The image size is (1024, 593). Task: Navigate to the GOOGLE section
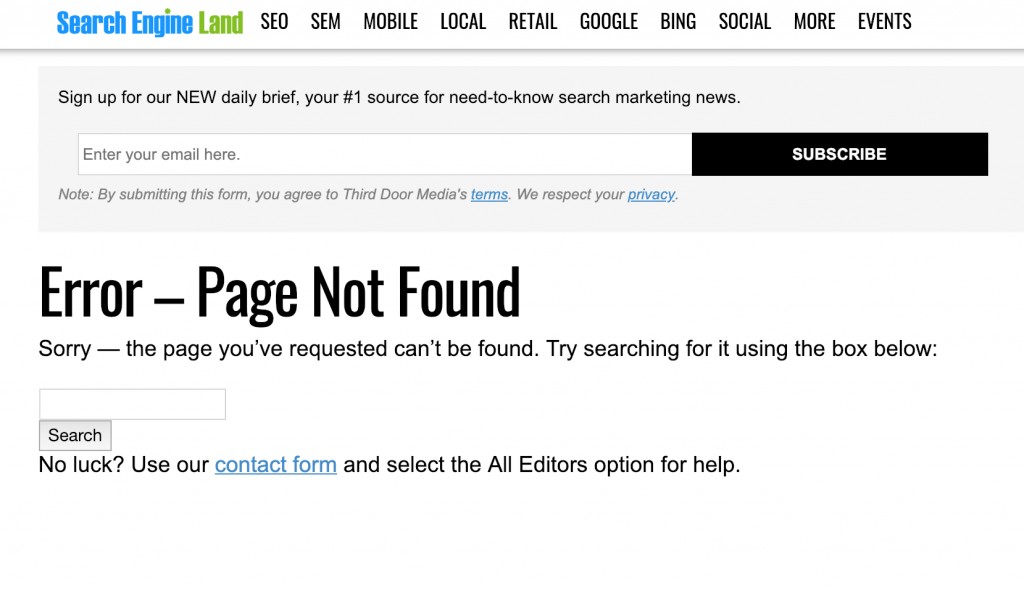tap(609, 22)
